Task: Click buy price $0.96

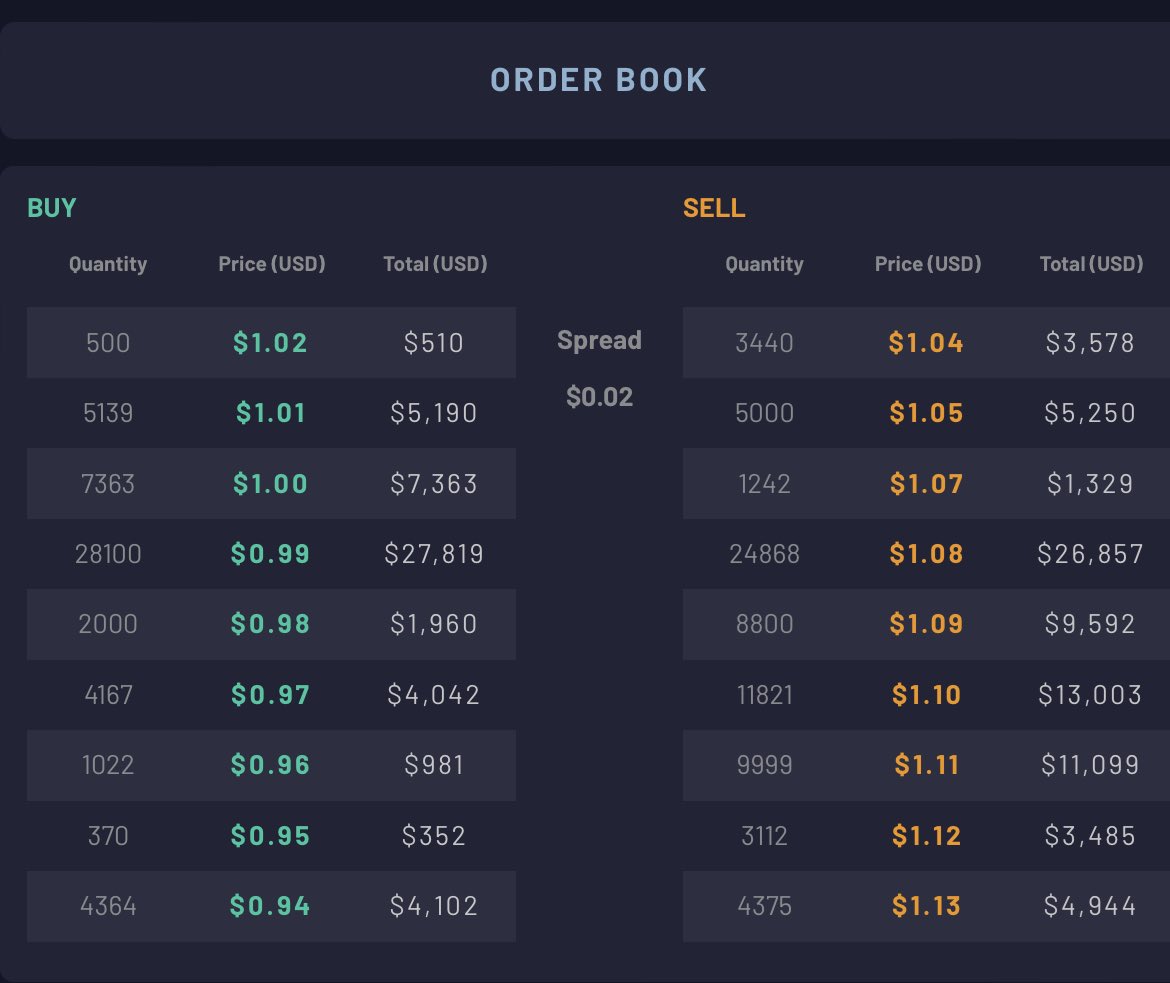Action: pos(270,765)
